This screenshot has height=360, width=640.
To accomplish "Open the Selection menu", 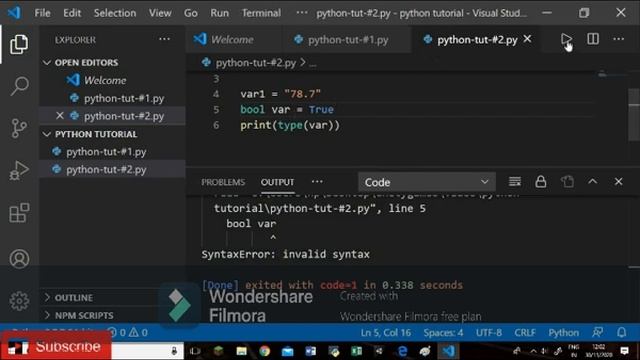I will 115,13.
